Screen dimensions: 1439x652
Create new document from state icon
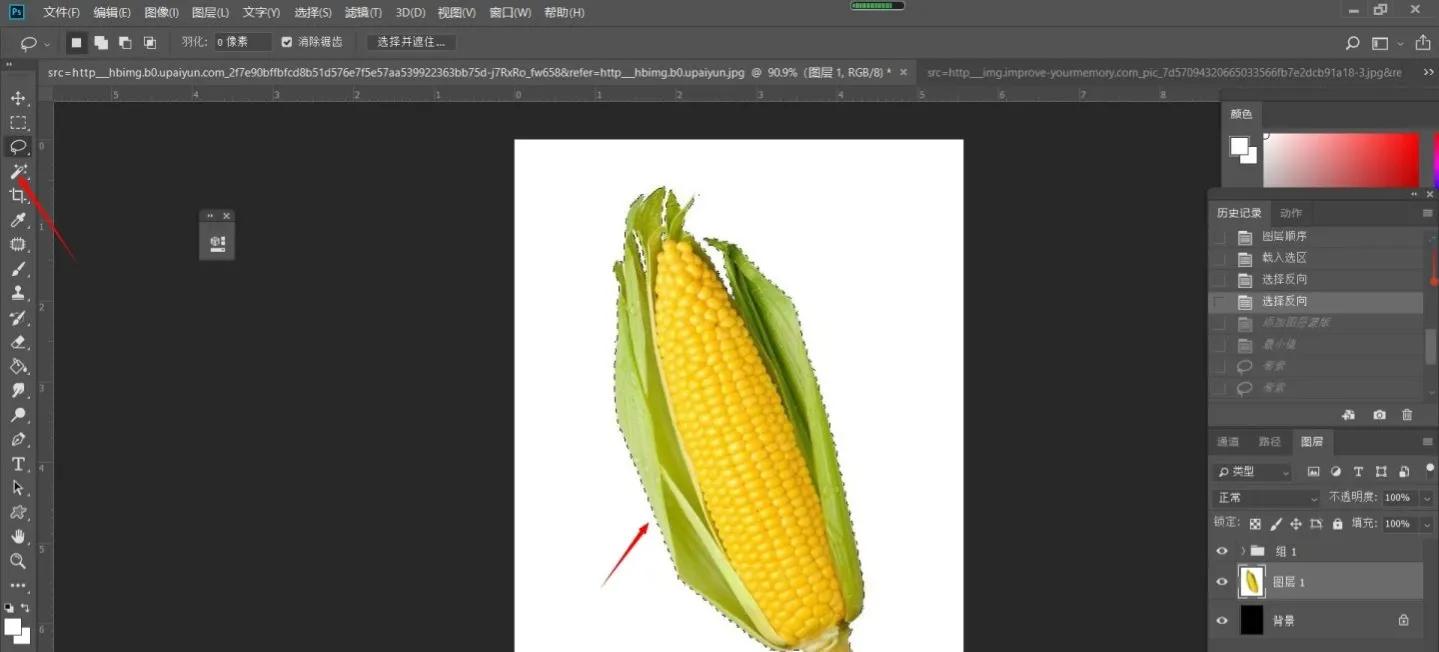point(1348,415)
